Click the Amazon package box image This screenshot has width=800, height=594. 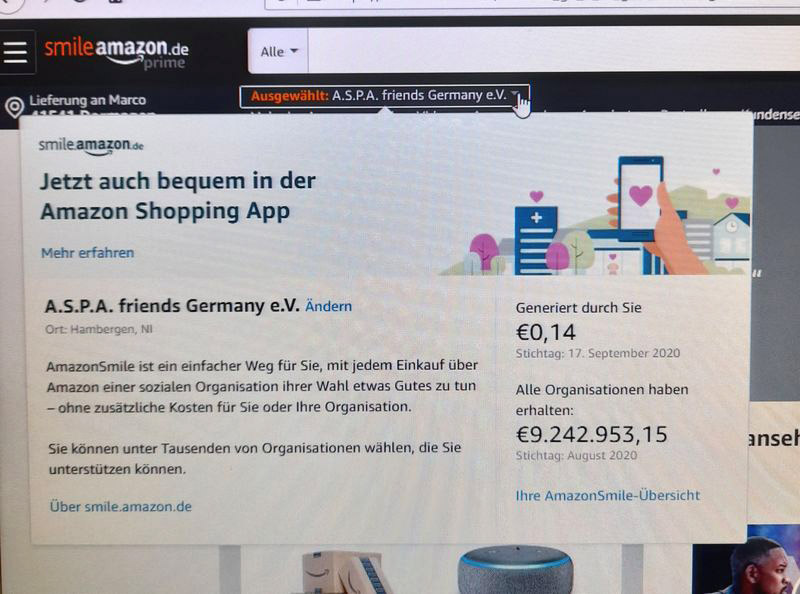coord(341,573)
